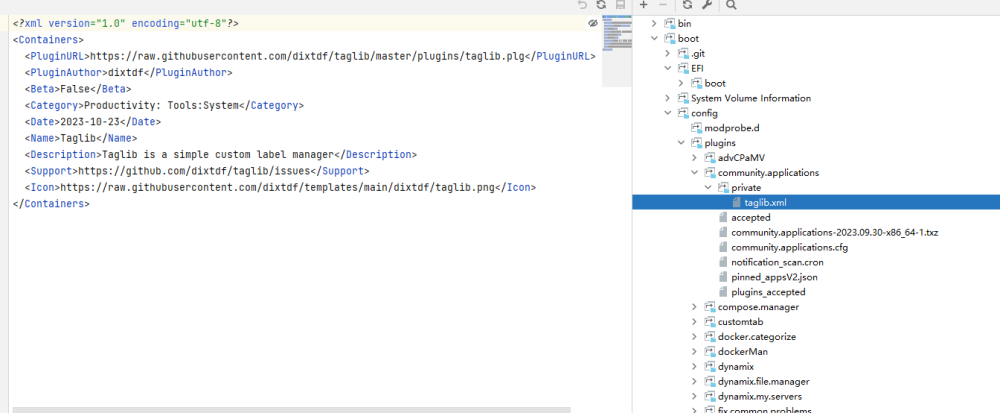
Task: Click the System Volume Information folder icon
Action: coord(683,98)
